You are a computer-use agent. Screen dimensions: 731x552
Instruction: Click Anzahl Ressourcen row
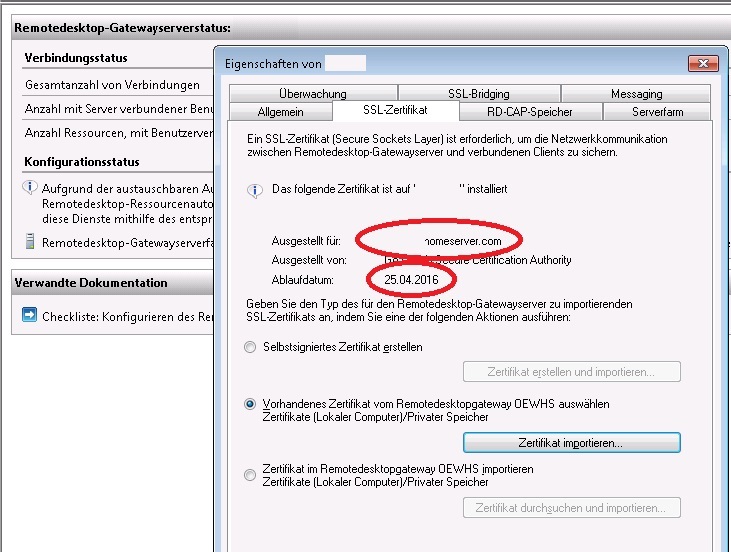coord(119,133)
